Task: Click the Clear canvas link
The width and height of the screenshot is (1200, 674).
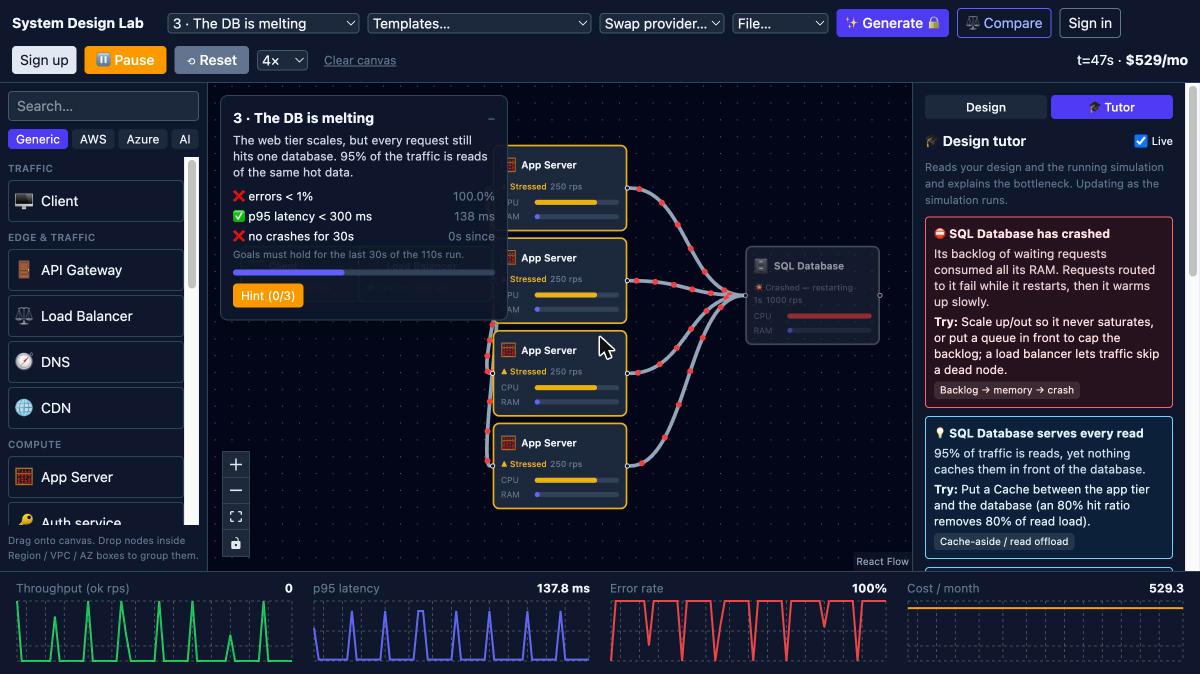Action: pos(360,61)
